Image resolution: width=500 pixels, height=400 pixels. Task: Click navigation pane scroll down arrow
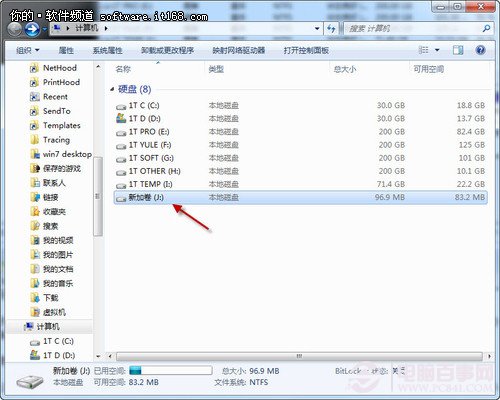coord(98,356)
